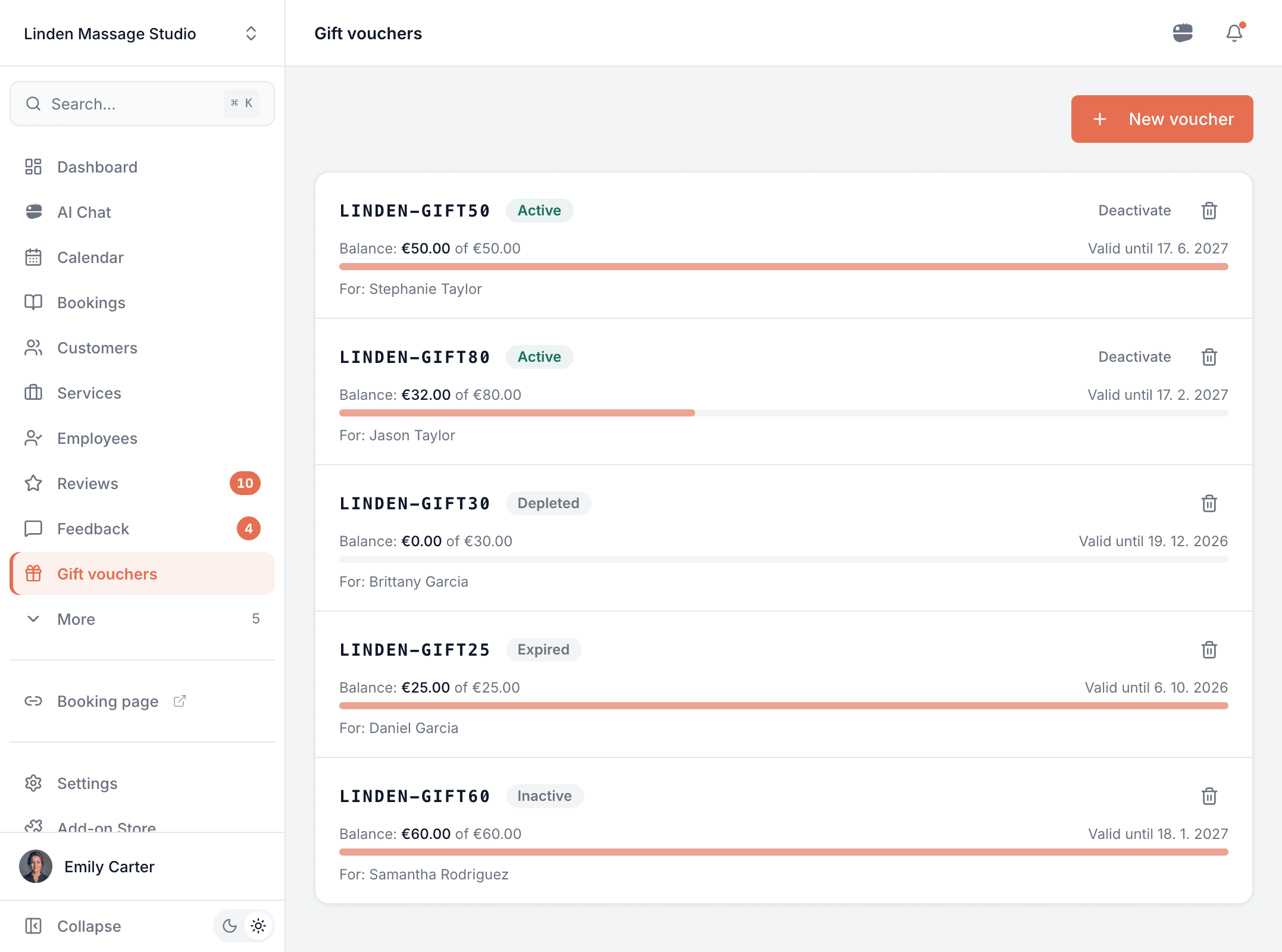The image size is (1282, 952).
Task: Open Reviews with 10 badge
Action: tap(142, 483)
